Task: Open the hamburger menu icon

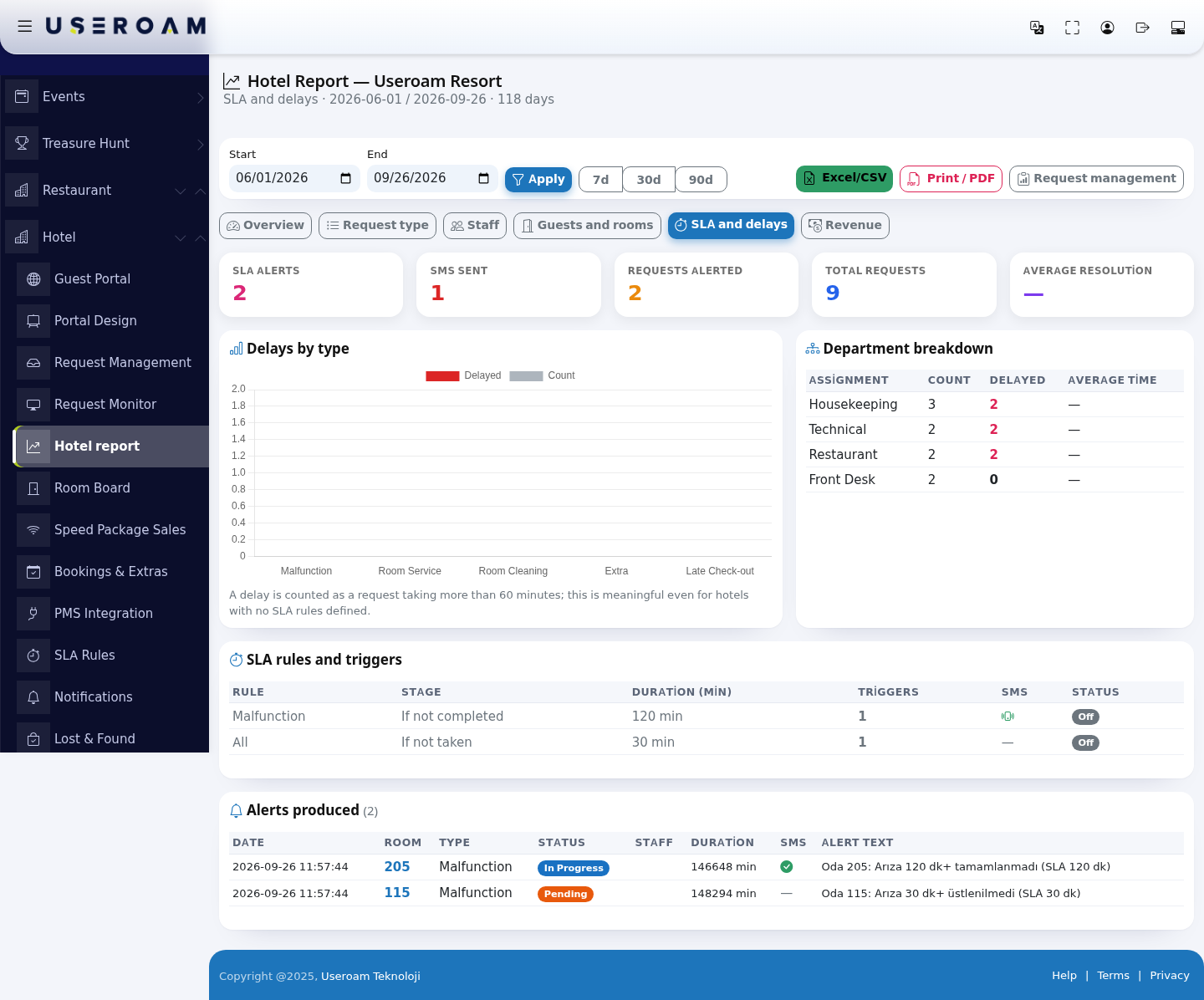Action: [25, 26]
